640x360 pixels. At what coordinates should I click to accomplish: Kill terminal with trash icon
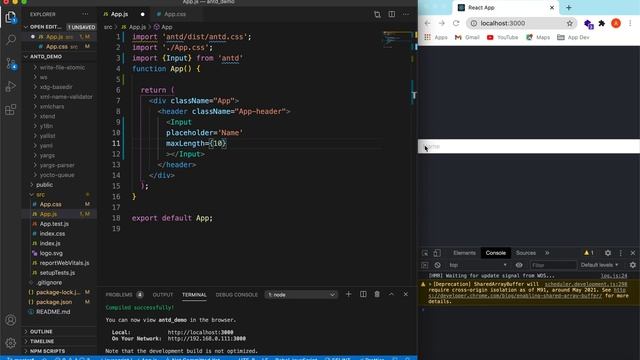point(377,294)
